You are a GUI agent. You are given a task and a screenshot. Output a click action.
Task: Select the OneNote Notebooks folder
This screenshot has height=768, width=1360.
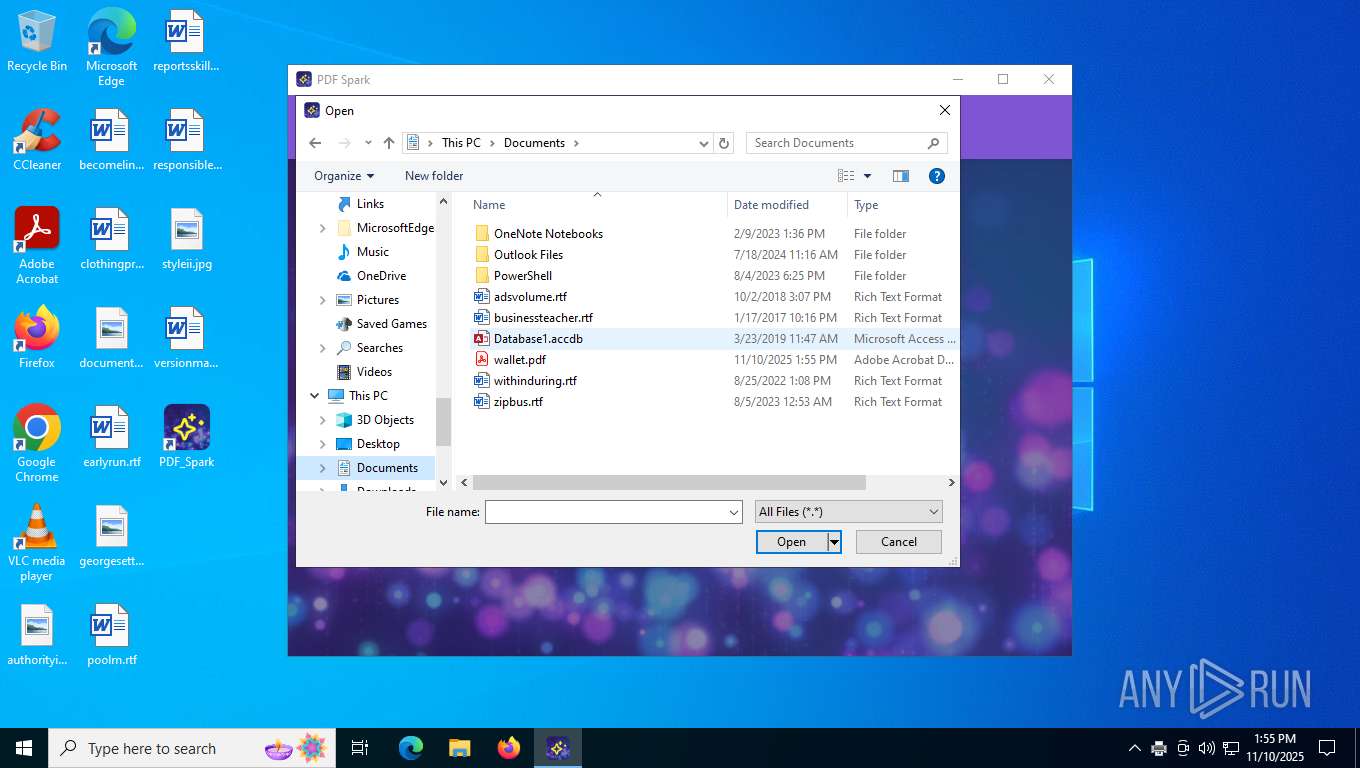tap(548, 234)
